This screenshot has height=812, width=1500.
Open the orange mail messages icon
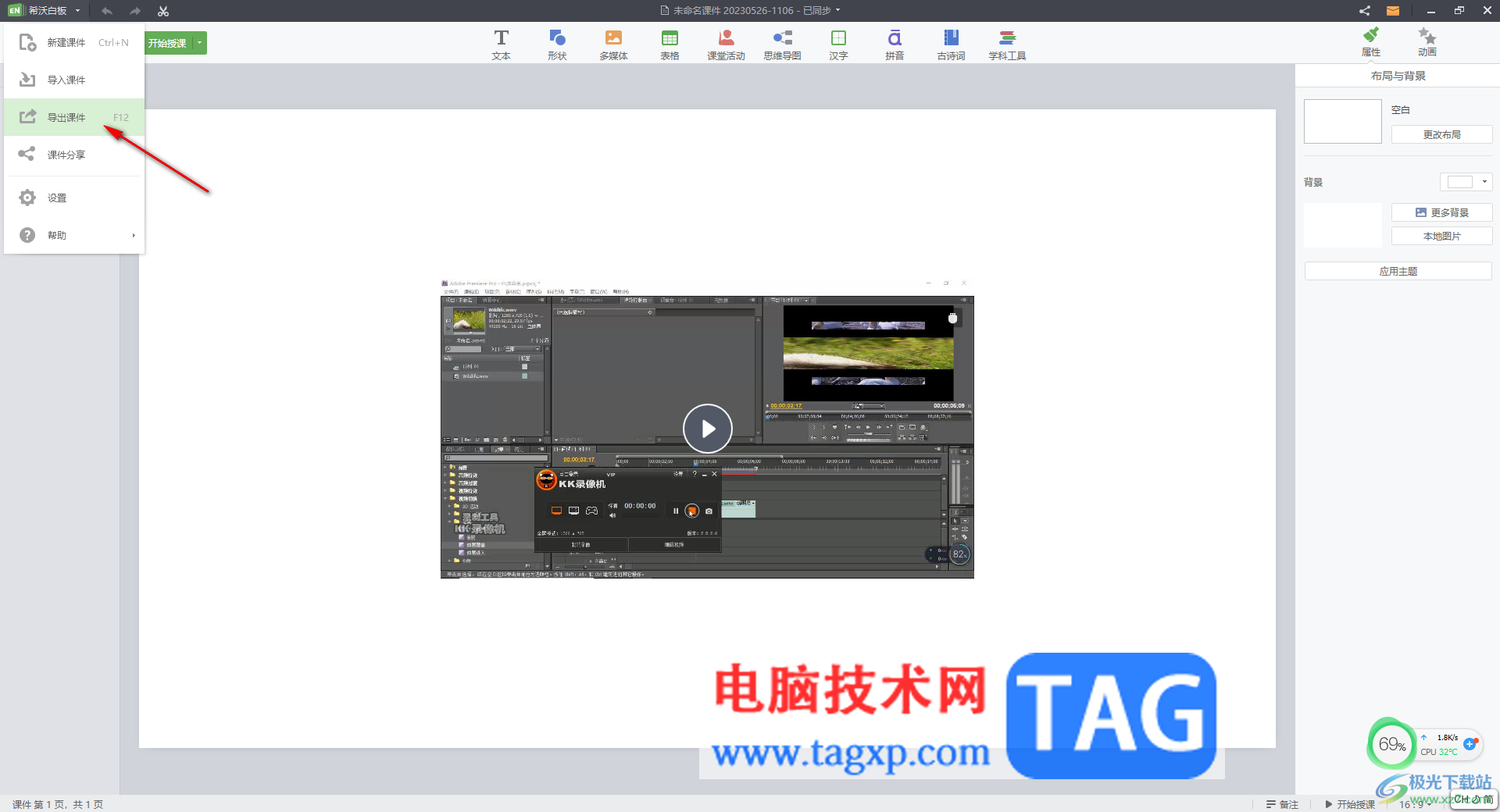[1393, 11]
